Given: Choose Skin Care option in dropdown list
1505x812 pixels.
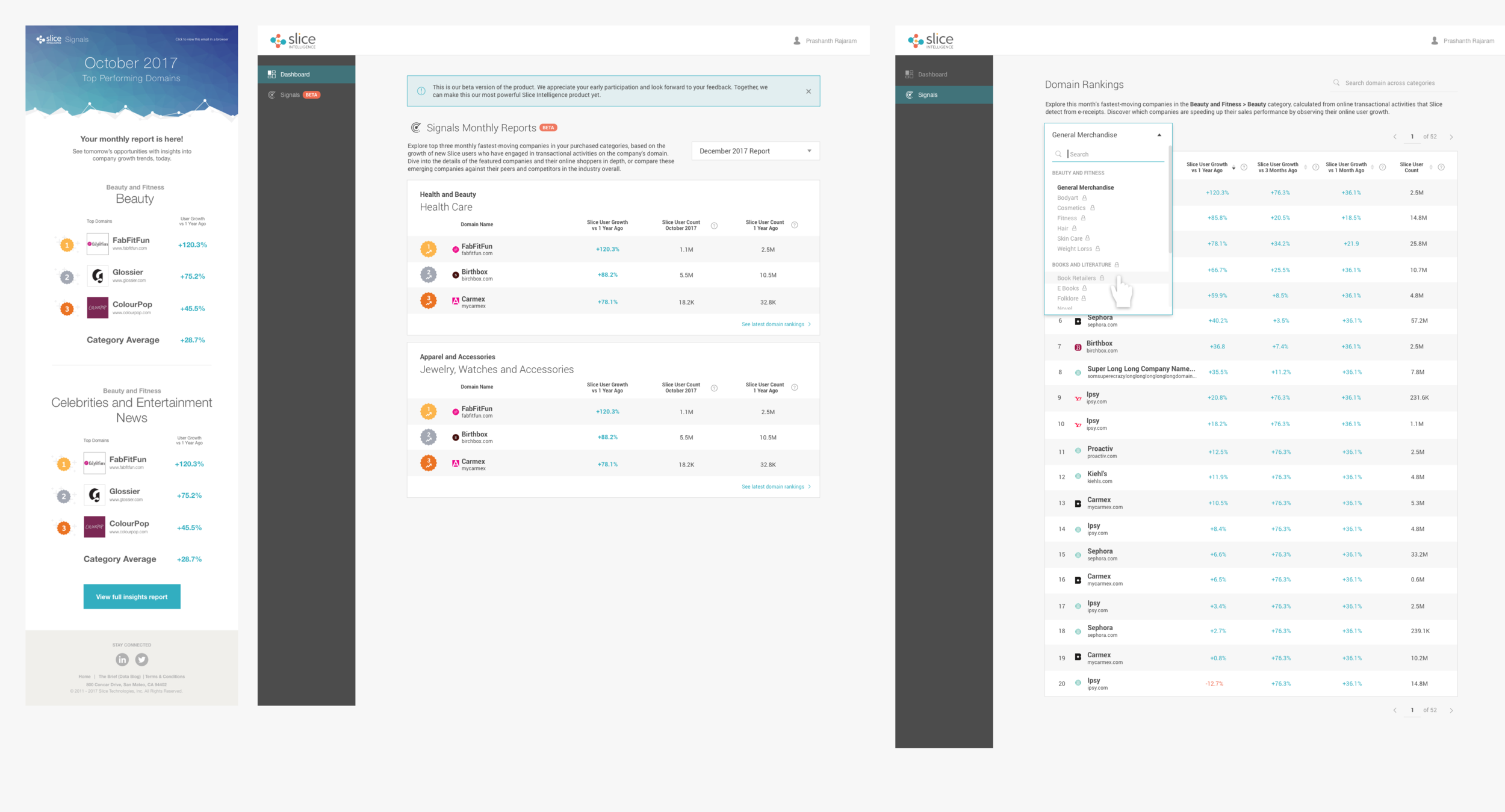Looking at the screenshot, I should pyautogui.click(x=1070, y=238).
